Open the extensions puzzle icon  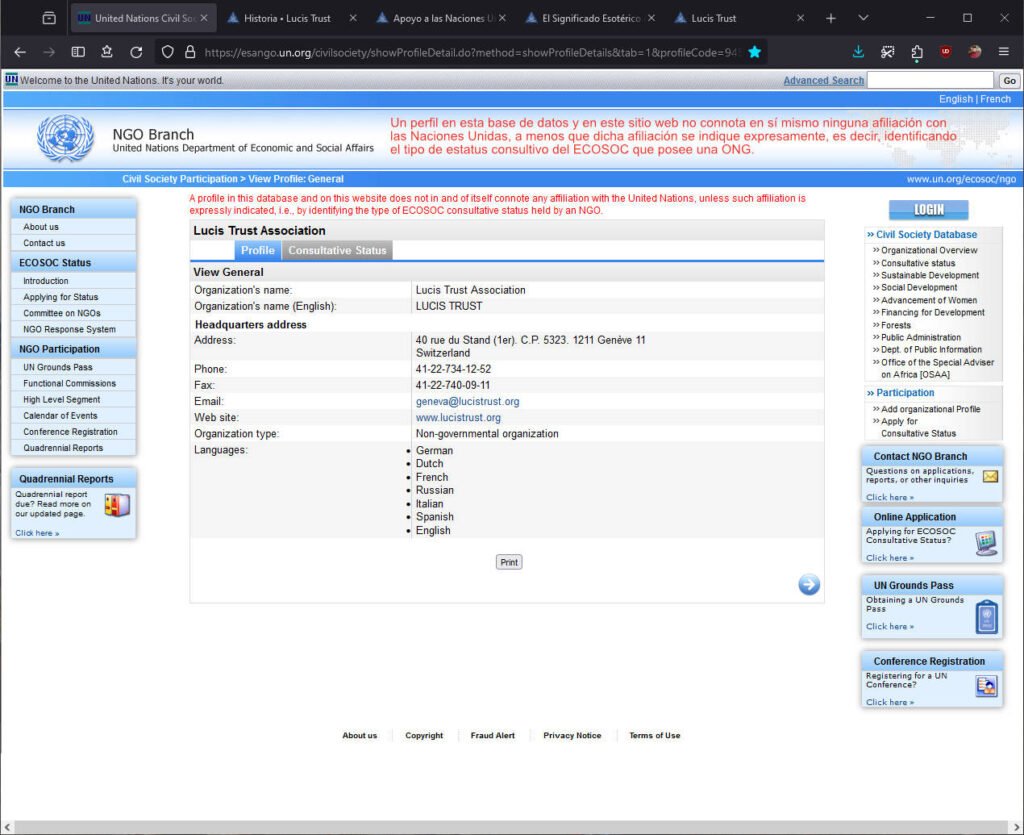[x=917, y=52]
